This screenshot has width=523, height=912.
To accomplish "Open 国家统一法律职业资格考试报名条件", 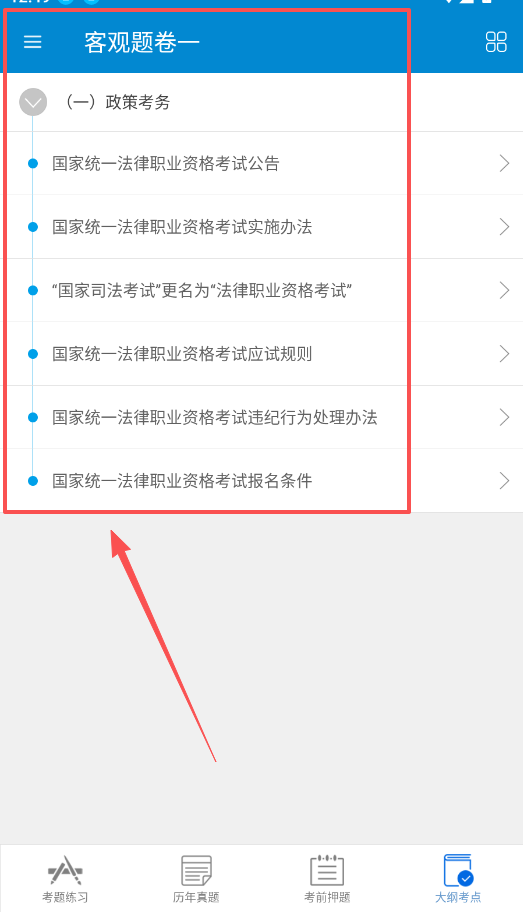I will pos(182,480).
